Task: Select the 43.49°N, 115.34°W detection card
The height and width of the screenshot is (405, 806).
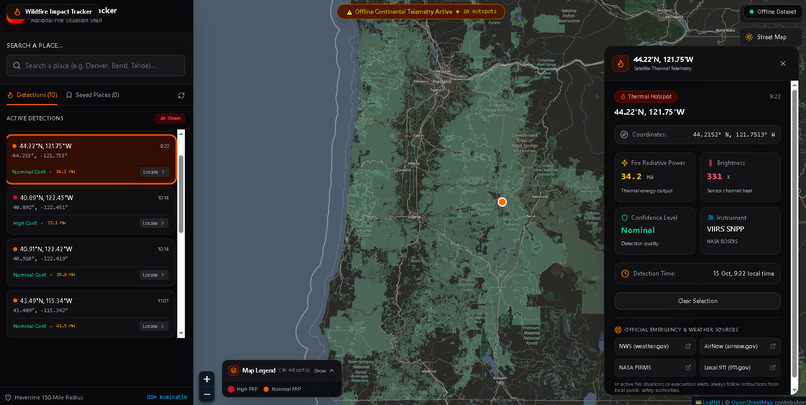Action: coord(91,313)
